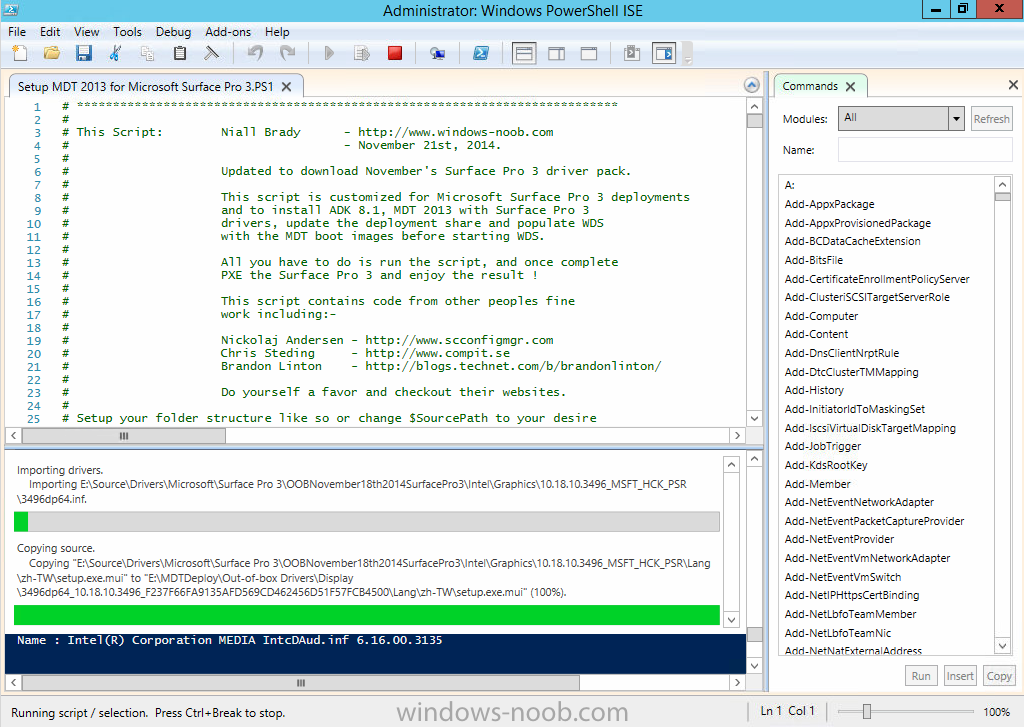Select Add-History in the commands list
Image resolution: width=1024 pixels, height=727 pixels.
click(x=814, y=390)
